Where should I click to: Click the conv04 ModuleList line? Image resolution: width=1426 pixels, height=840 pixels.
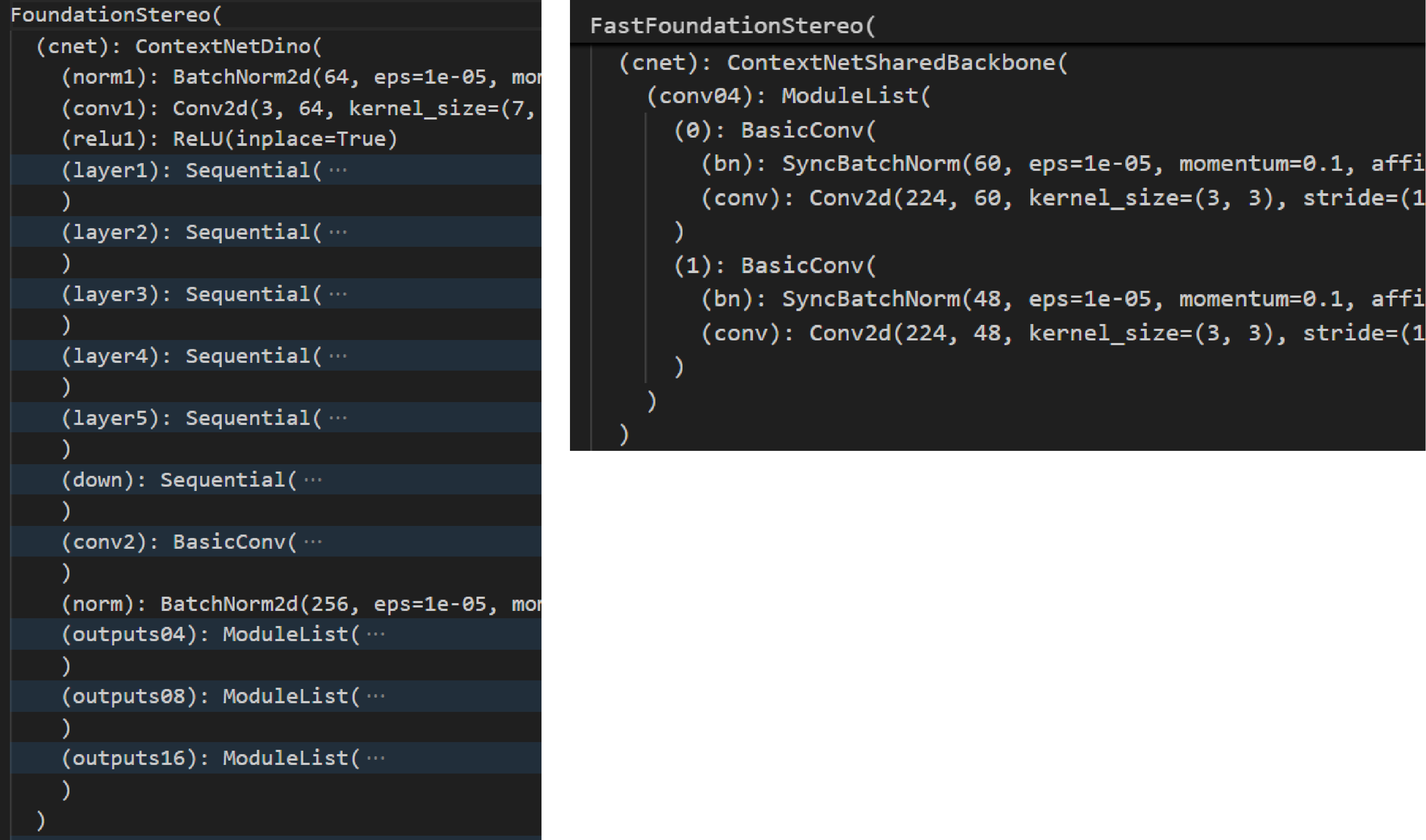pos(788,96)
